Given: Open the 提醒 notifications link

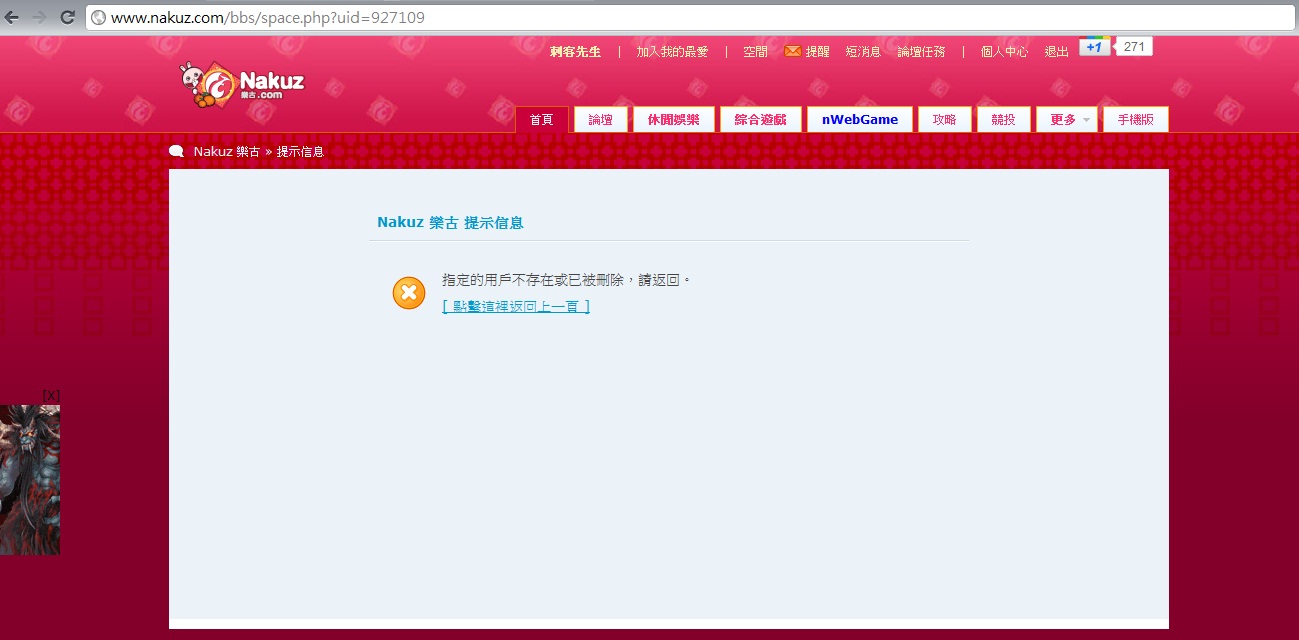Looking at the screenshot, I should [818, 52].
